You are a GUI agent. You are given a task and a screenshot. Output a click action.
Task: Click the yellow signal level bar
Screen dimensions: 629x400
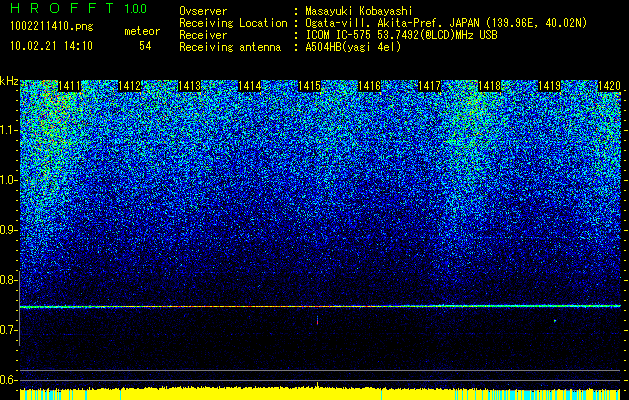320,394
